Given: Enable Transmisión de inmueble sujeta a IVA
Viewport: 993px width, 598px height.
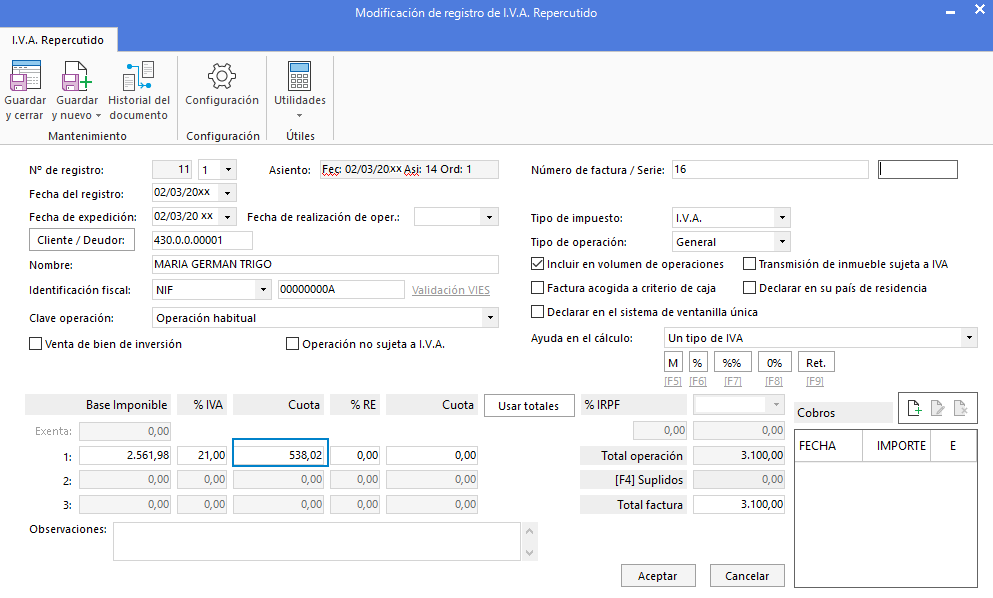Looking at the screenshot, I should pyautogui.click(x=749, y=264).
